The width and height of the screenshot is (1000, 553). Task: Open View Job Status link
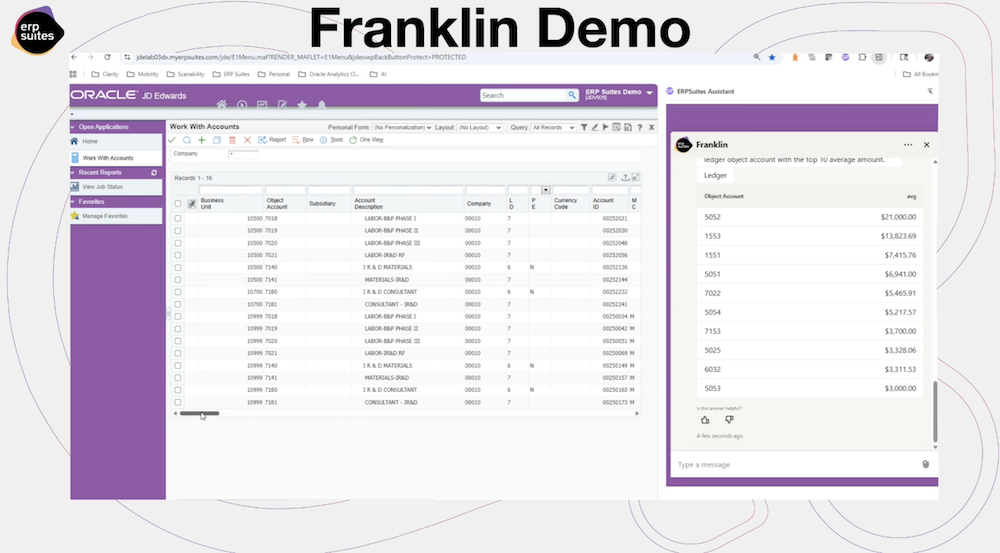[116, 187]
